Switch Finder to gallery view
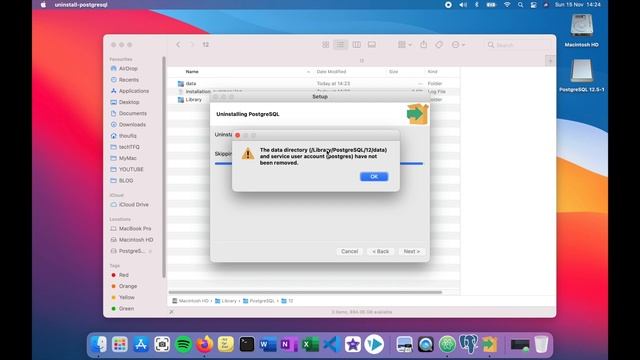The width and height of the screenshot is (640, 360). pos(371,44)
